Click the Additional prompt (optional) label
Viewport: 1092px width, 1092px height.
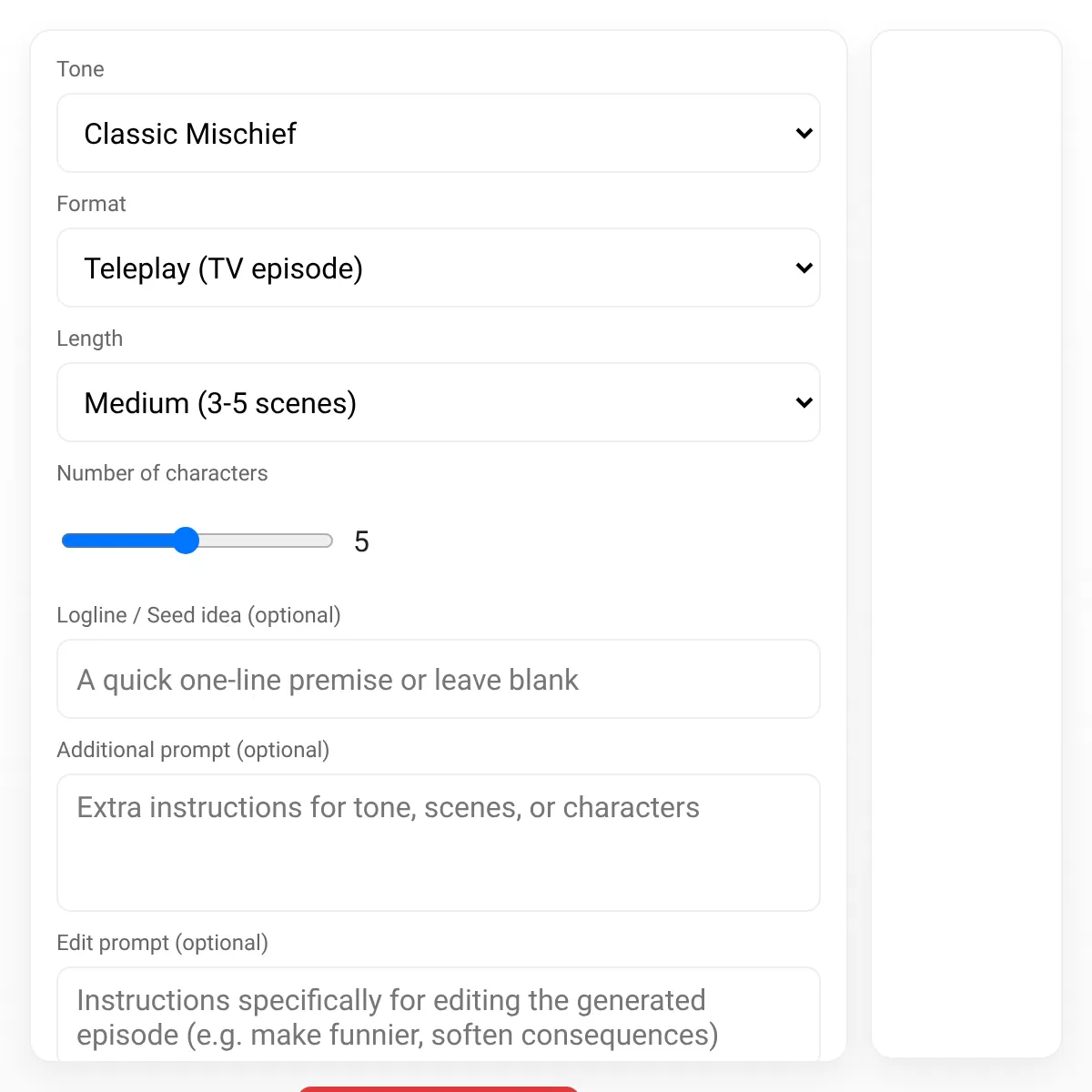coord(193,750)
